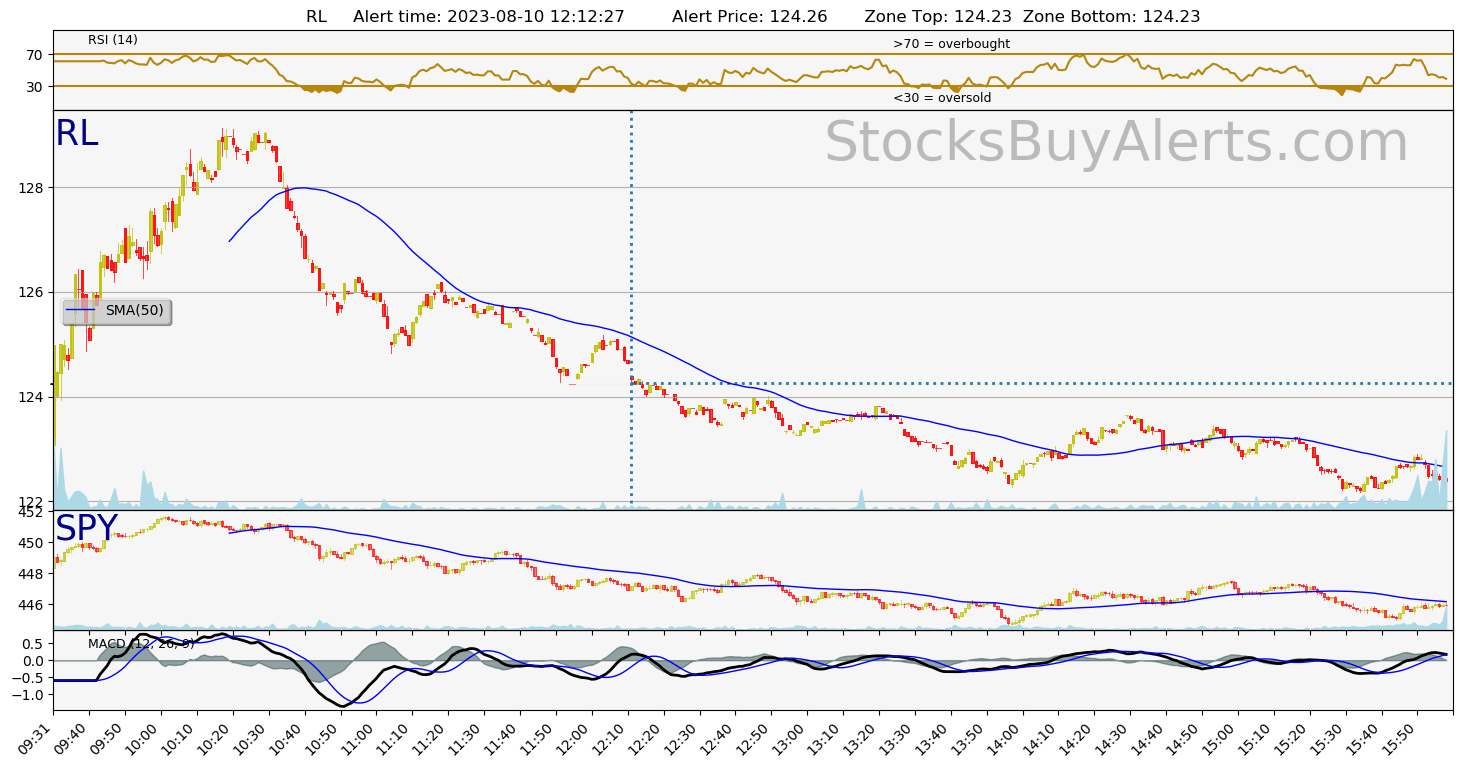Click the −1.0 MACD axis label

tap(30, 695)
